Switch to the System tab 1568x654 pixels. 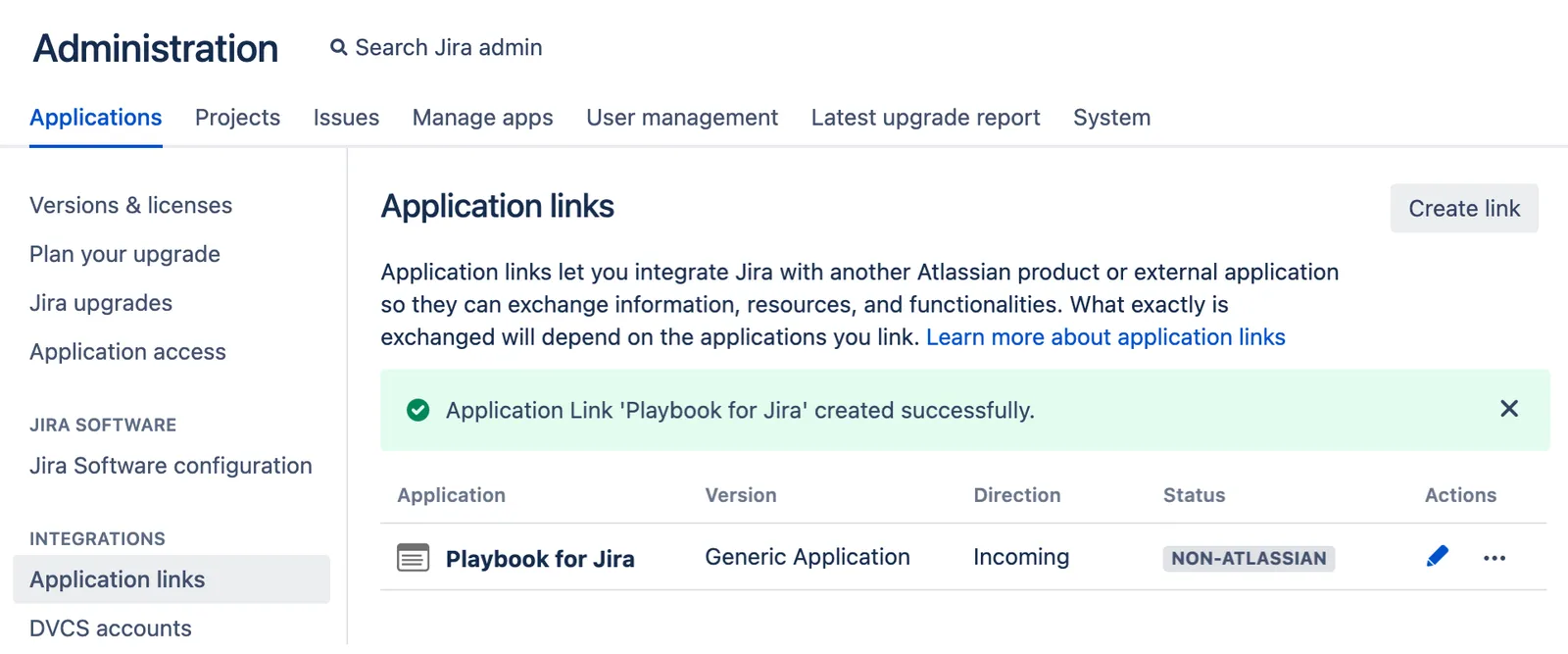1111,118
